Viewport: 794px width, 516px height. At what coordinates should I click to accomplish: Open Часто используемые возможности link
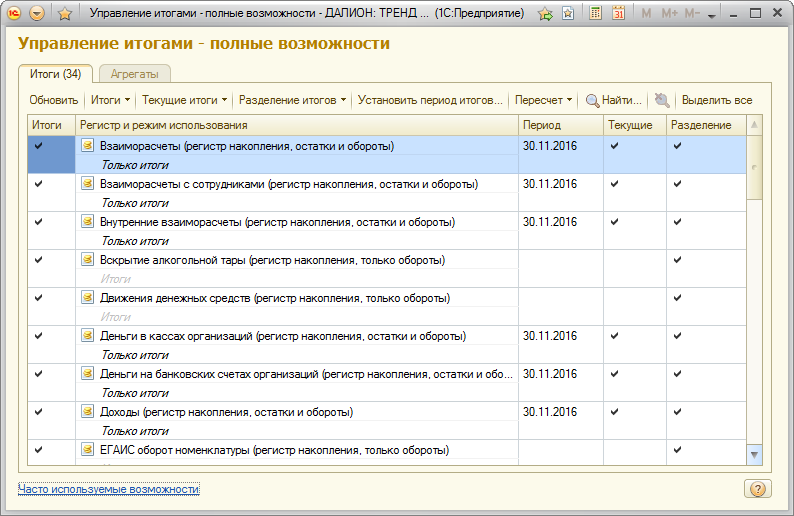(109, 489)
